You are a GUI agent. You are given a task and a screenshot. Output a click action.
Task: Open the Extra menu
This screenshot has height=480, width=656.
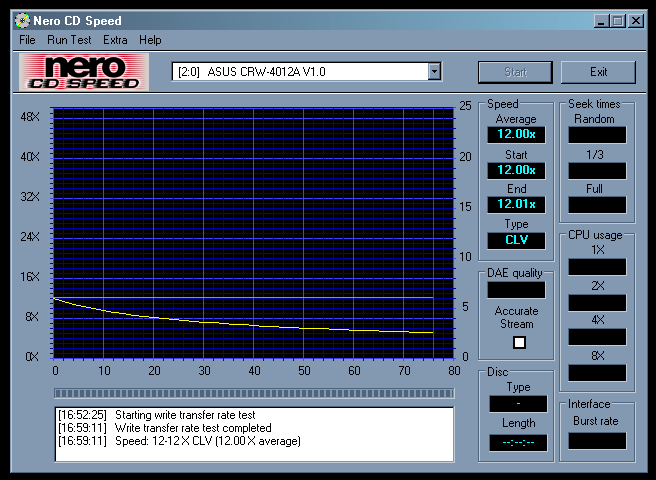pyautogui.click(x=115, y=40)
